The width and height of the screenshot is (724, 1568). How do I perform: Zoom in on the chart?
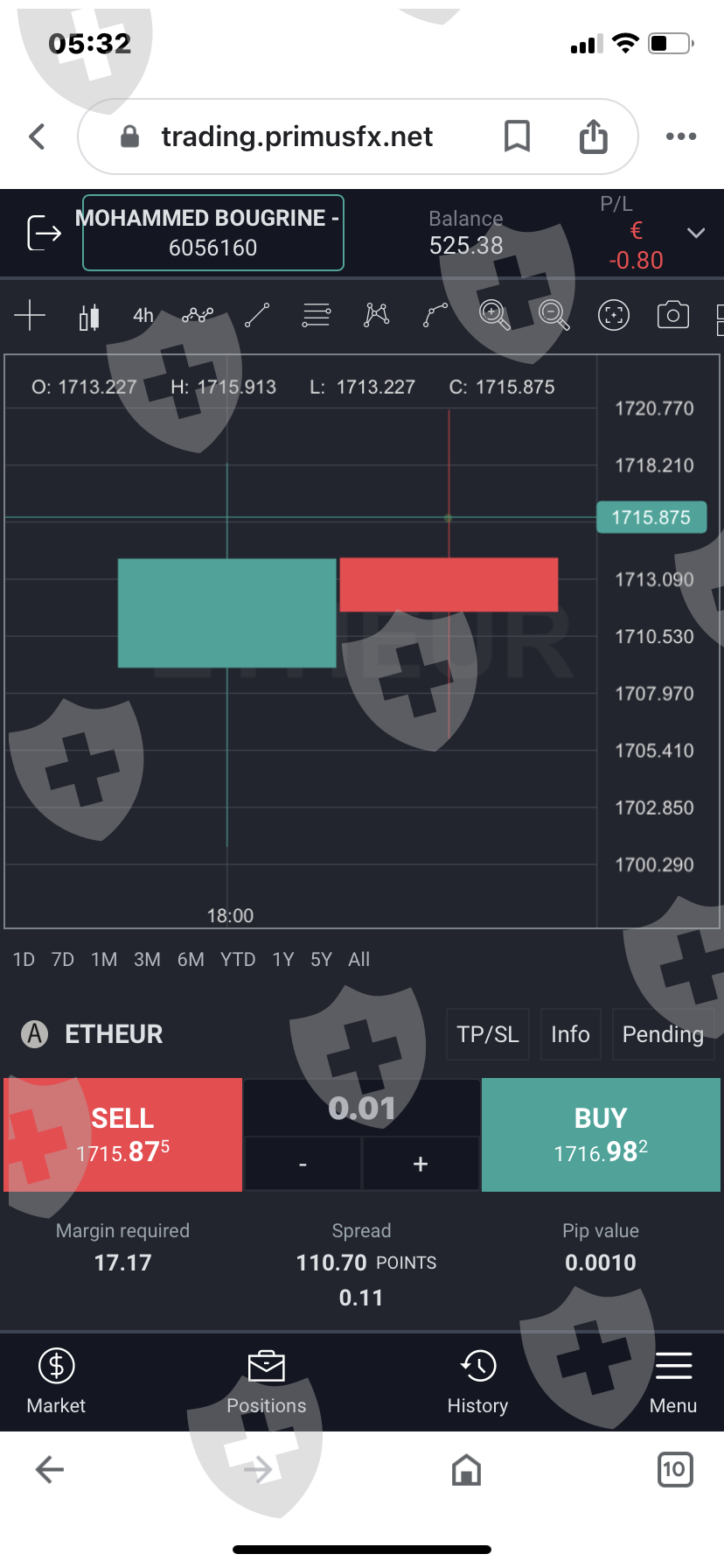click(x=494, y=315)
